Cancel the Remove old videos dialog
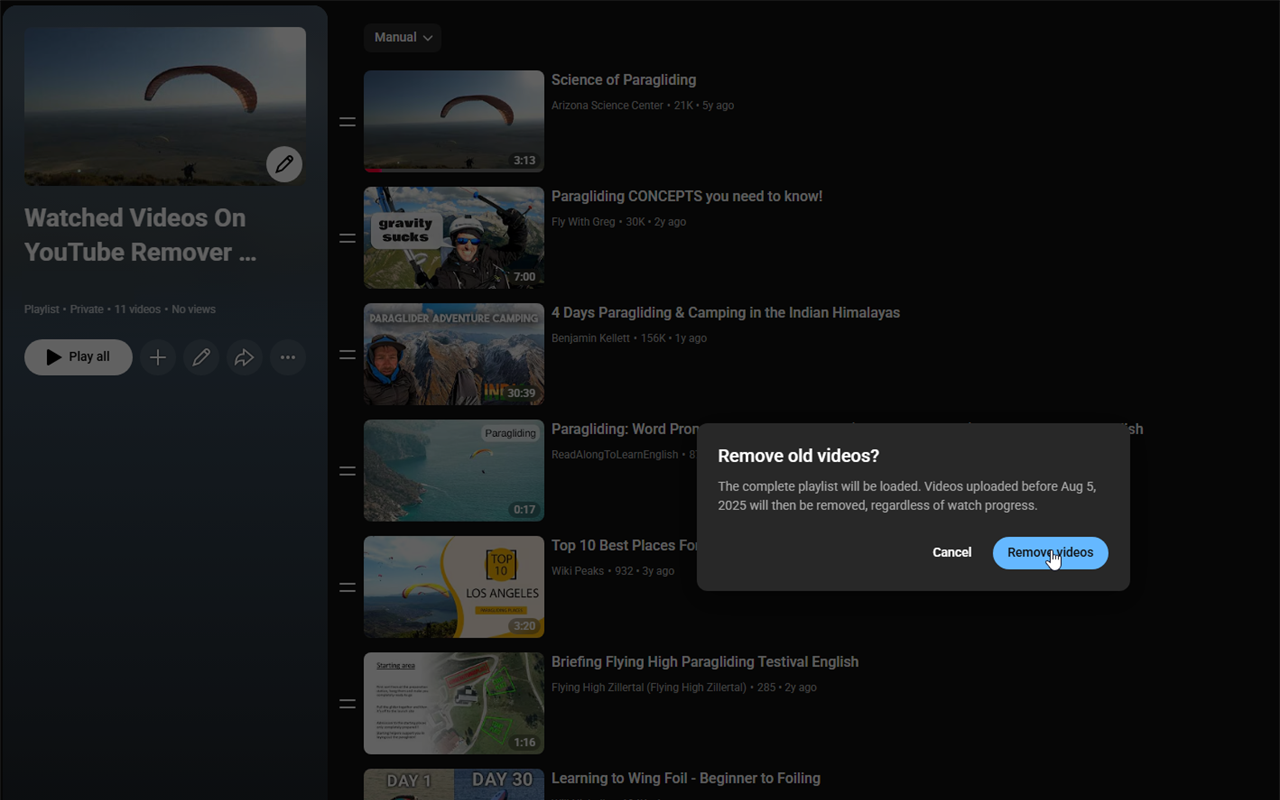Image resolution: width=1280 pixels, height=800 pixels. tap(952, 553)
